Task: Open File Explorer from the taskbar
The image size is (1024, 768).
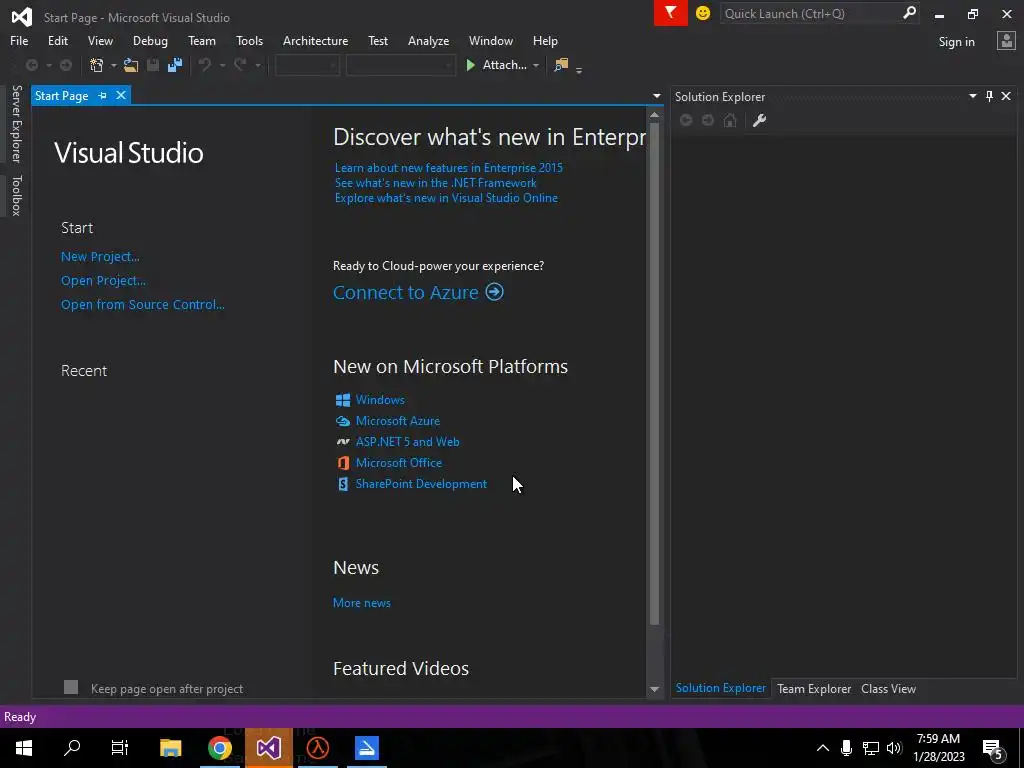Action: (x=170, y=748)
